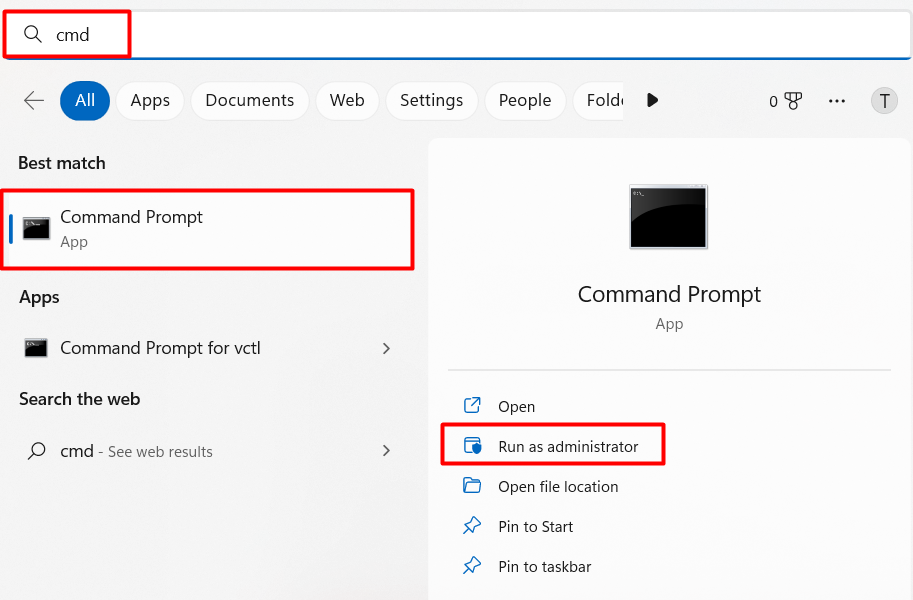This screenshot has width=913, height=600.
Task: Select the Web search tab
Action: pos(346,100)
